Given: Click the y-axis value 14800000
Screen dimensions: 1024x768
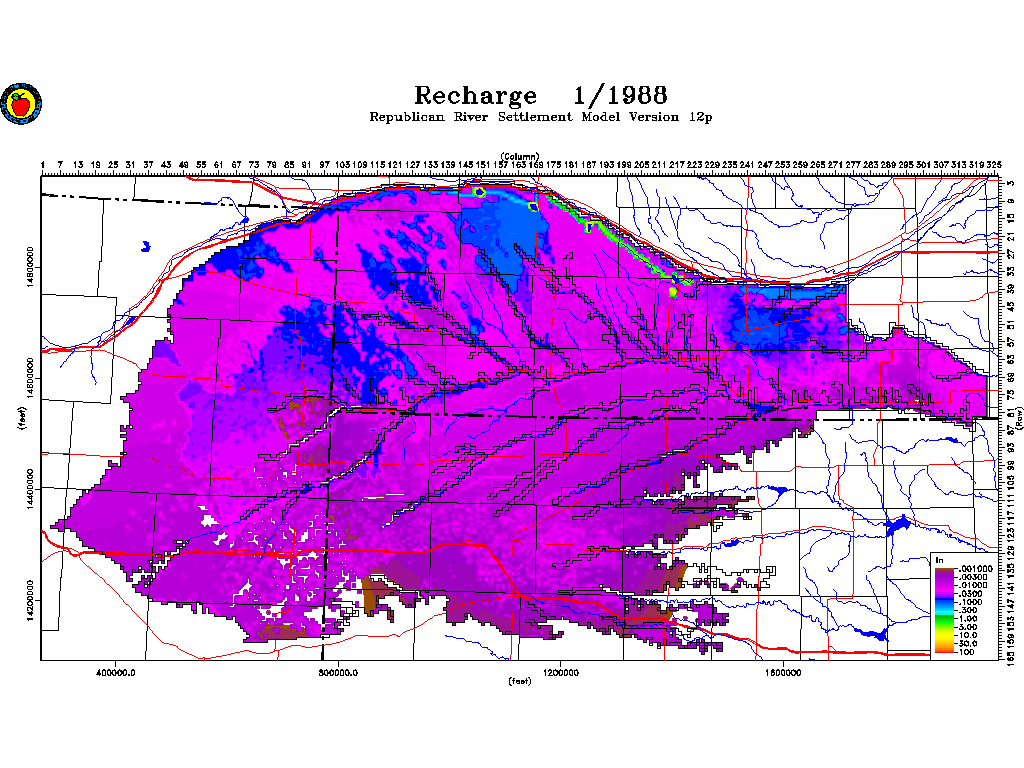Looking at the screenshot, I should tap(31, 267).
